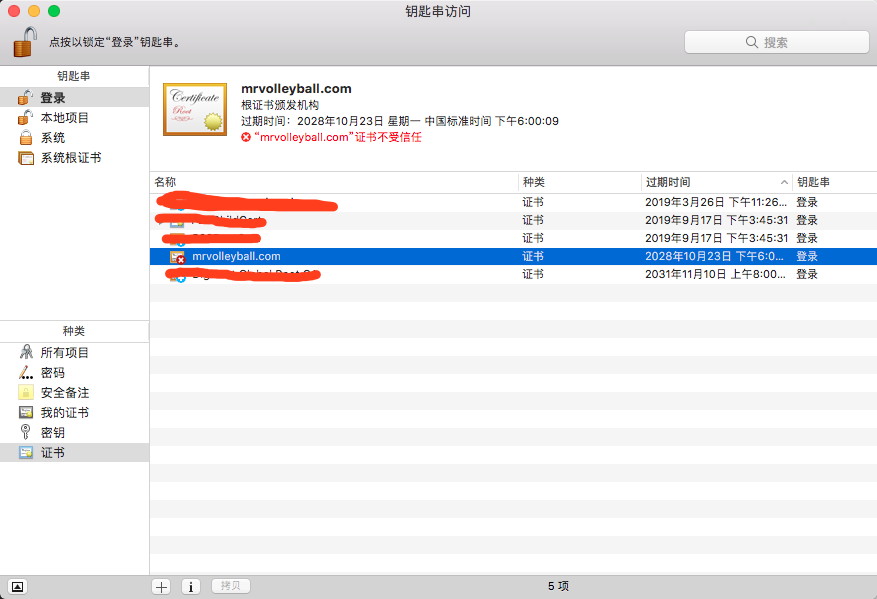Toggle the keychain list view button at bottom-left
This screenshot has height=599, width=877.
[x=17, y=586]
